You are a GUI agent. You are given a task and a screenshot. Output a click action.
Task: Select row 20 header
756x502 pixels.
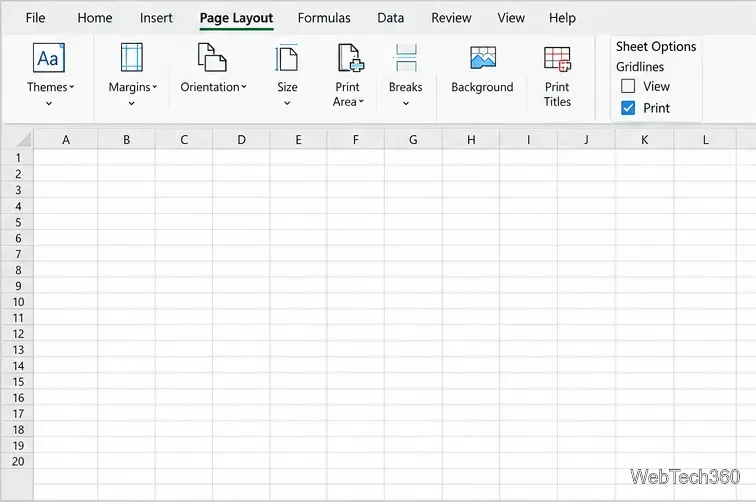(x=18, y=461)
